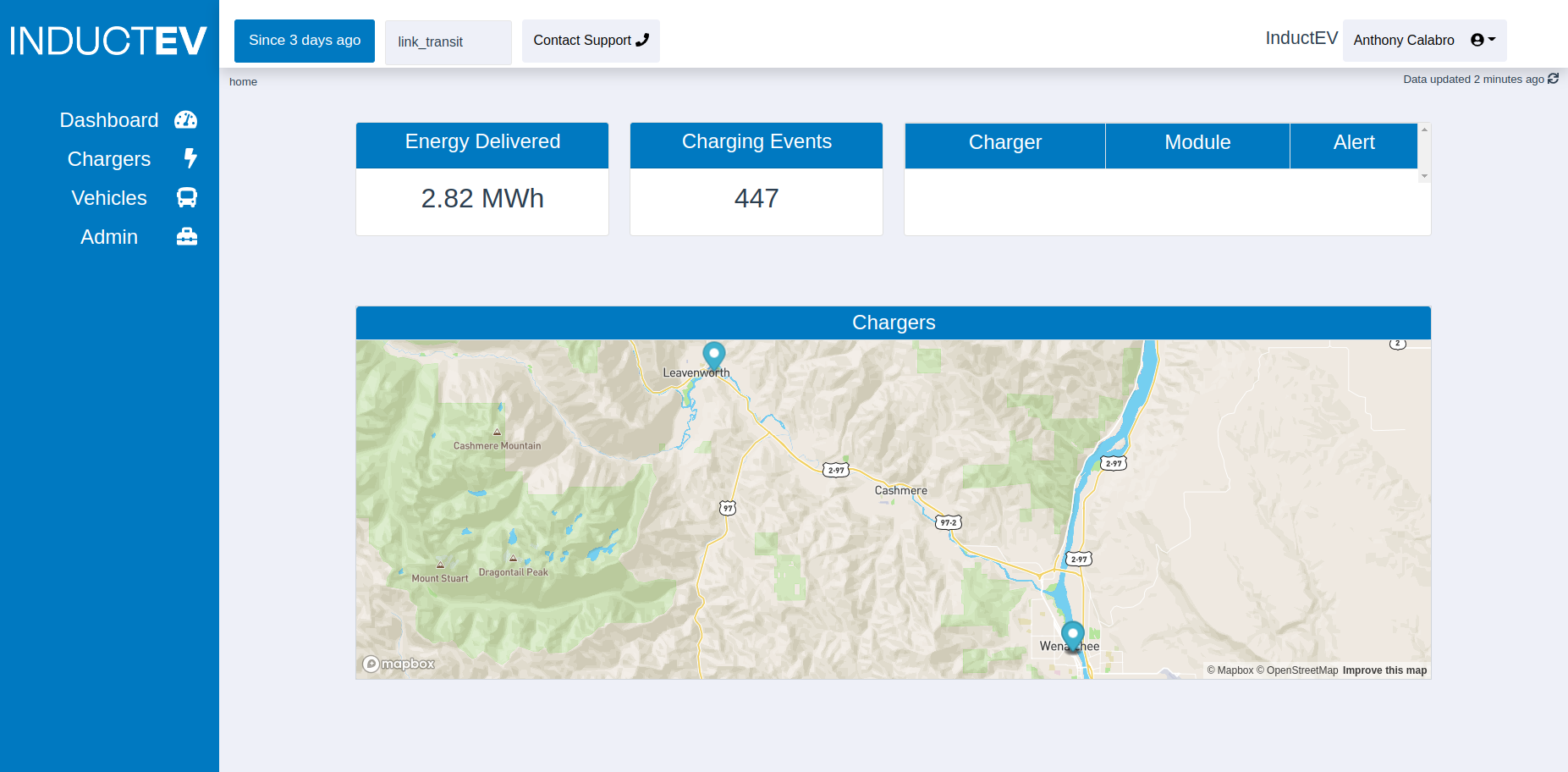
Task: Open the Chargers section from the sidebar
Action: (x=109, y=158)
